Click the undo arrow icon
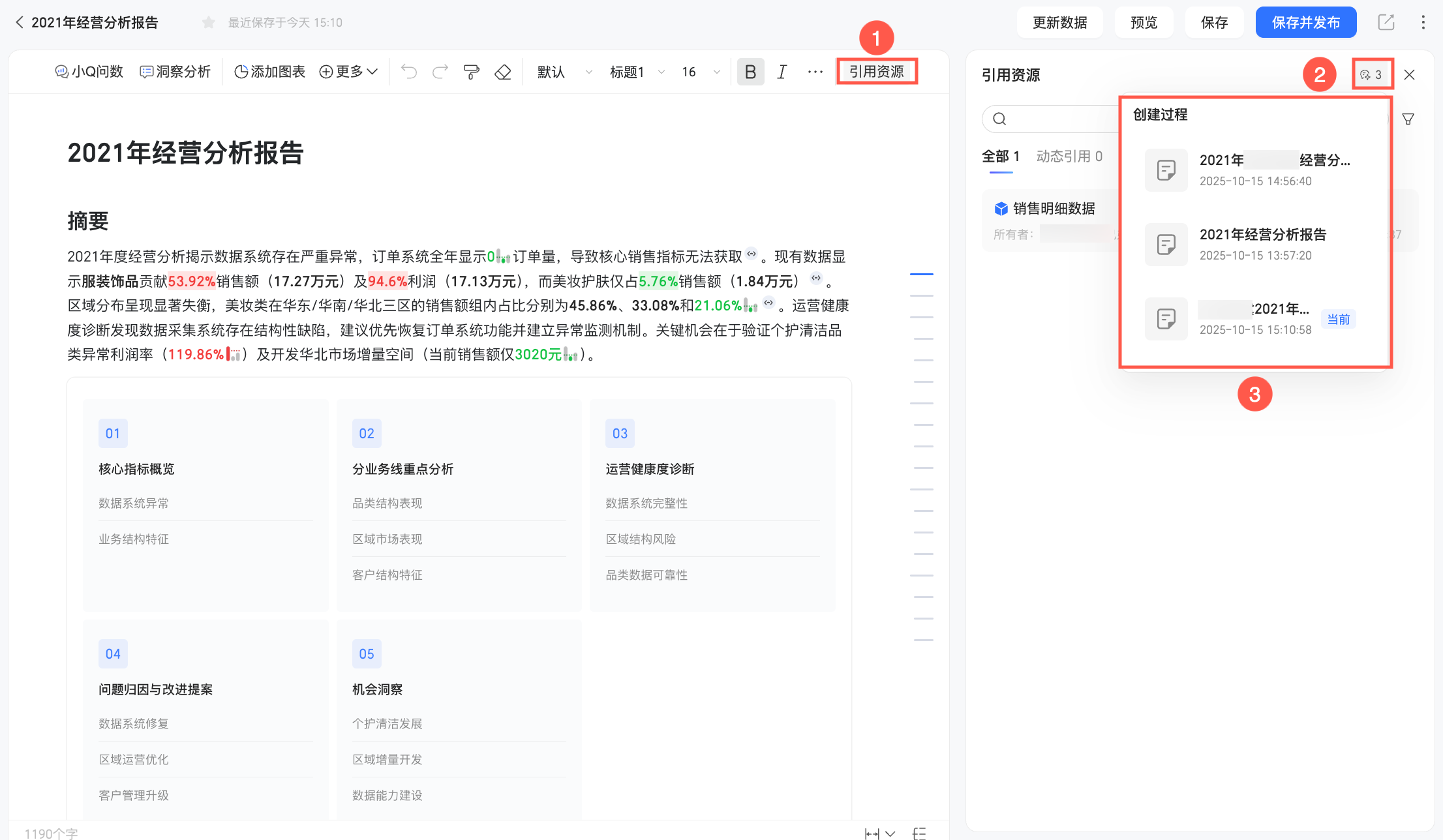1443x840 pixels. click(x=409, y=72)
